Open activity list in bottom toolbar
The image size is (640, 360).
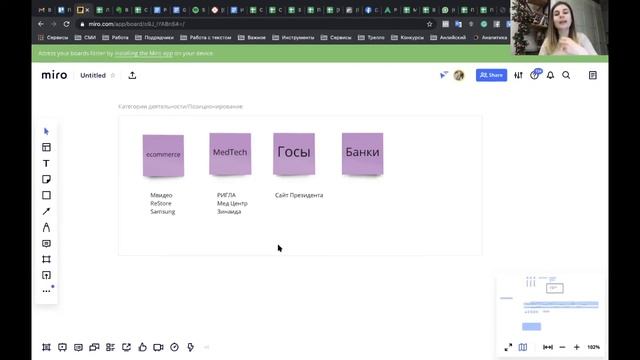110,347
